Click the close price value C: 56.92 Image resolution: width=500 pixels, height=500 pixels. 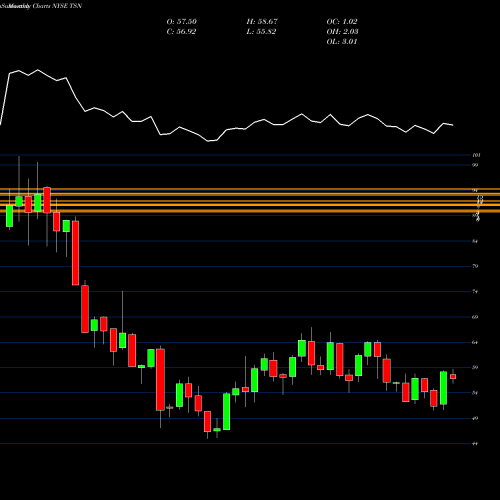(181, 32)
